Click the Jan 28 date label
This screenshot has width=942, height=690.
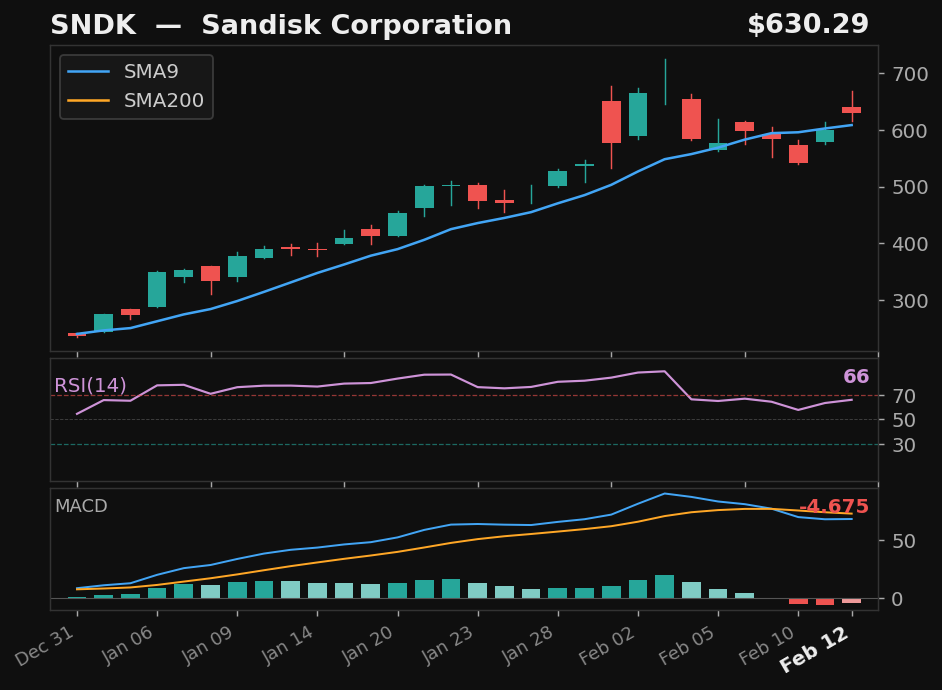(528, 644)
